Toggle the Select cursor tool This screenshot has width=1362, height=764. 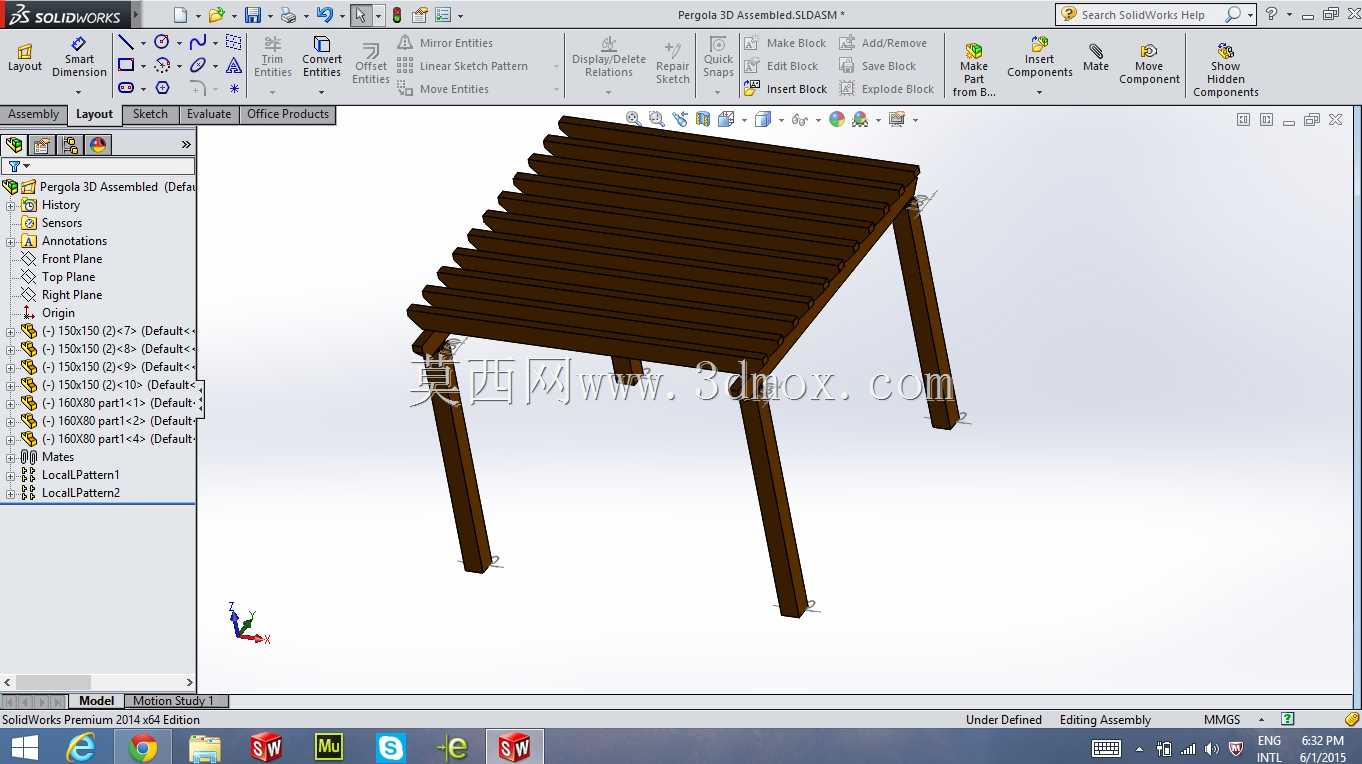point(360,15)
